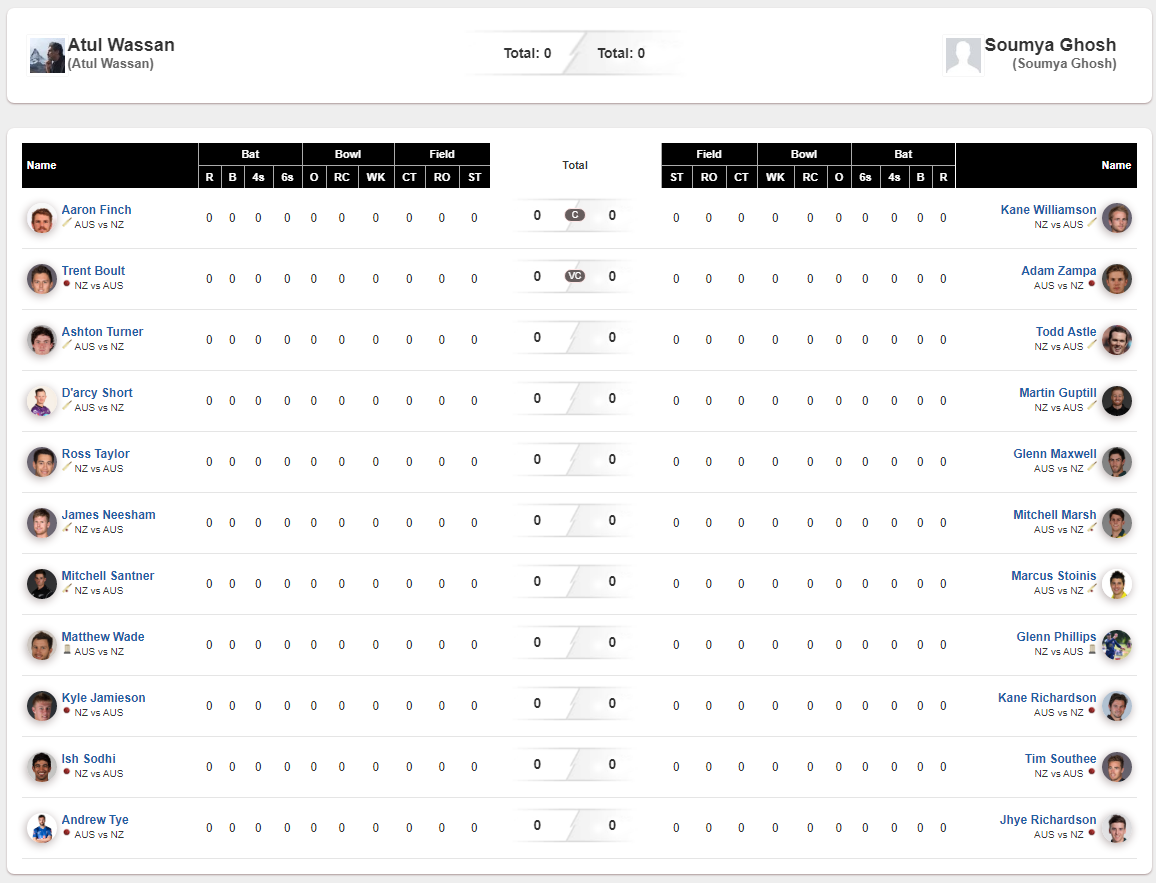Open Aaron Finch player profile link
1156x883 pixels.
(96, 210)
